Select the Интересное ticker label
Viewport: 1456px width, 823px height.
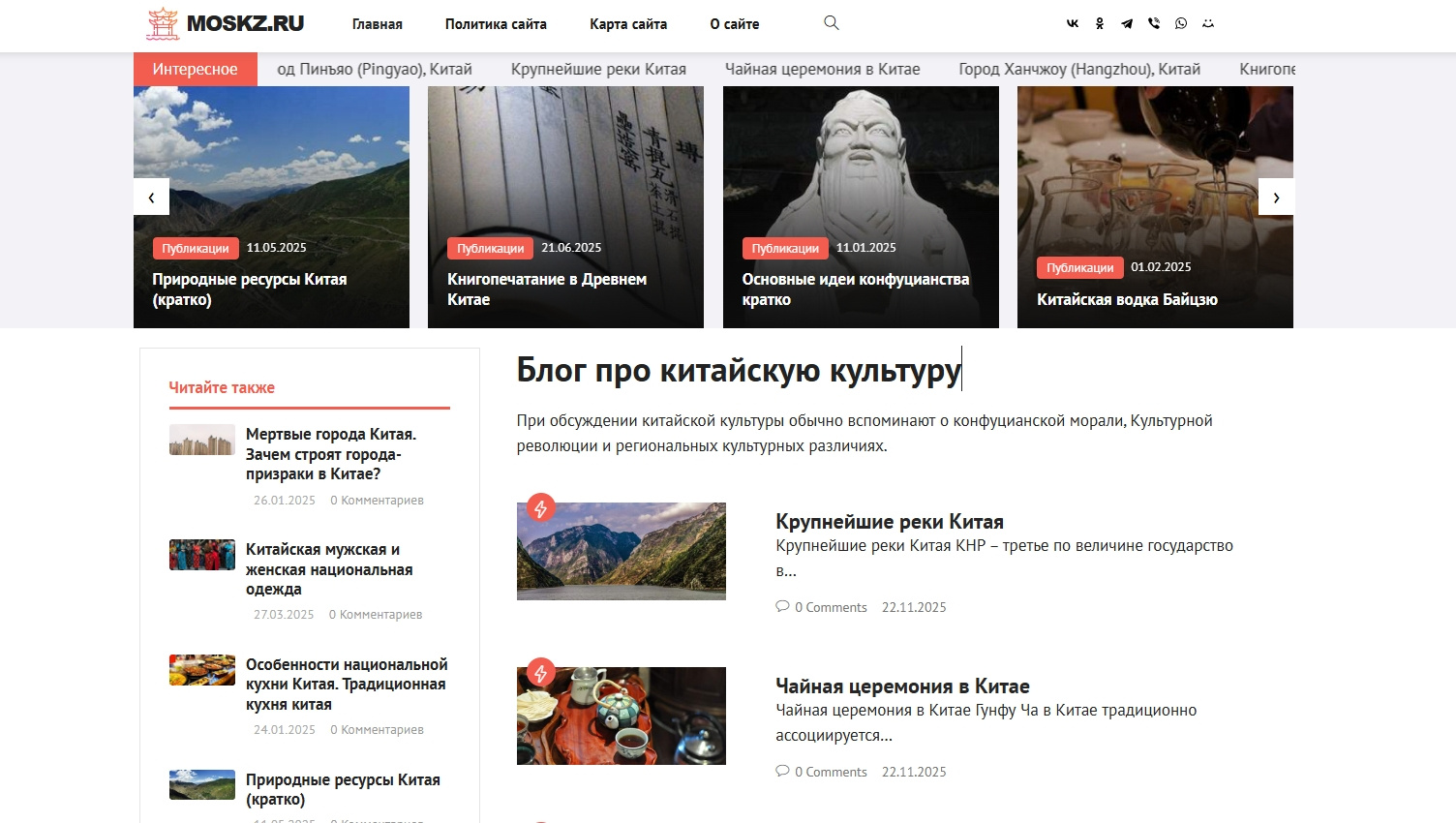coord(195,69)
